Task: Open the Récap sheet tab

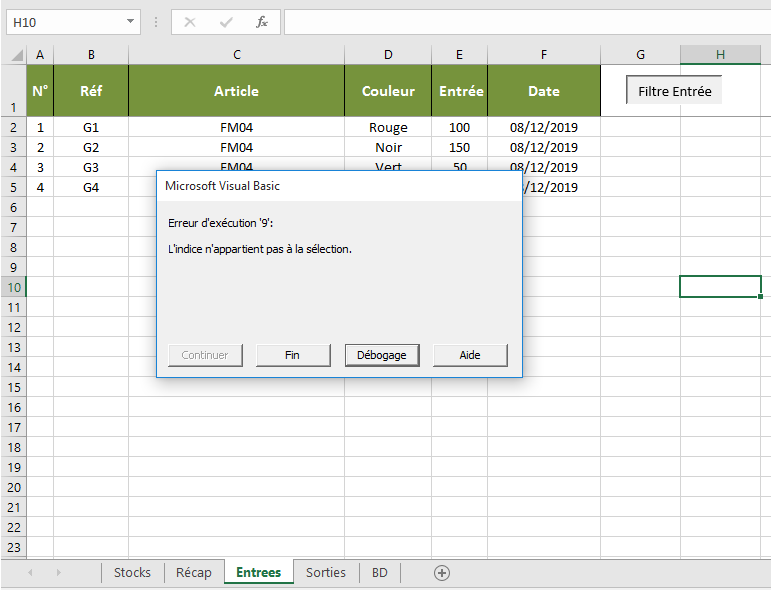Action: pos(194,573)
